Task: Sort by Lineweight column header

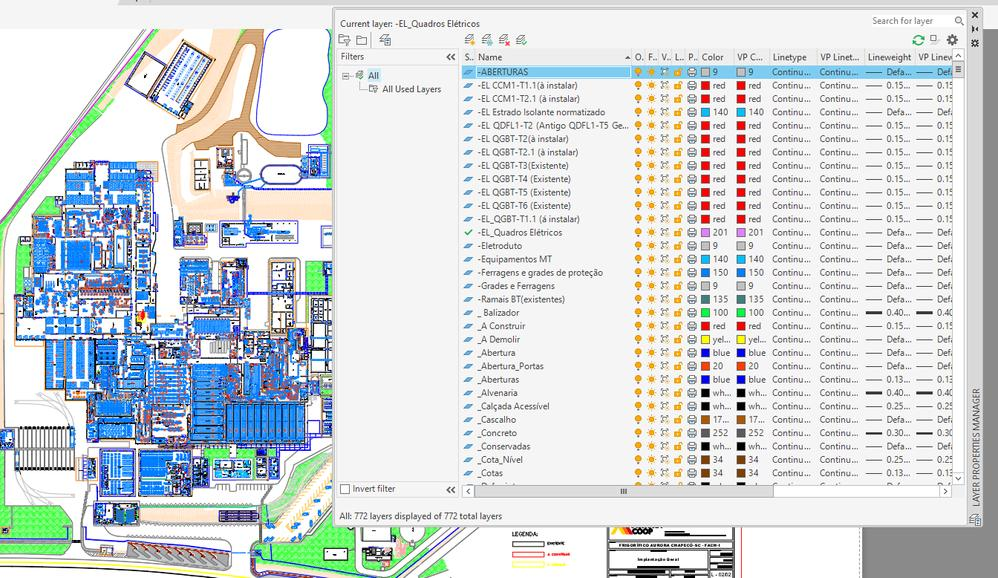Action: point(890,57)
